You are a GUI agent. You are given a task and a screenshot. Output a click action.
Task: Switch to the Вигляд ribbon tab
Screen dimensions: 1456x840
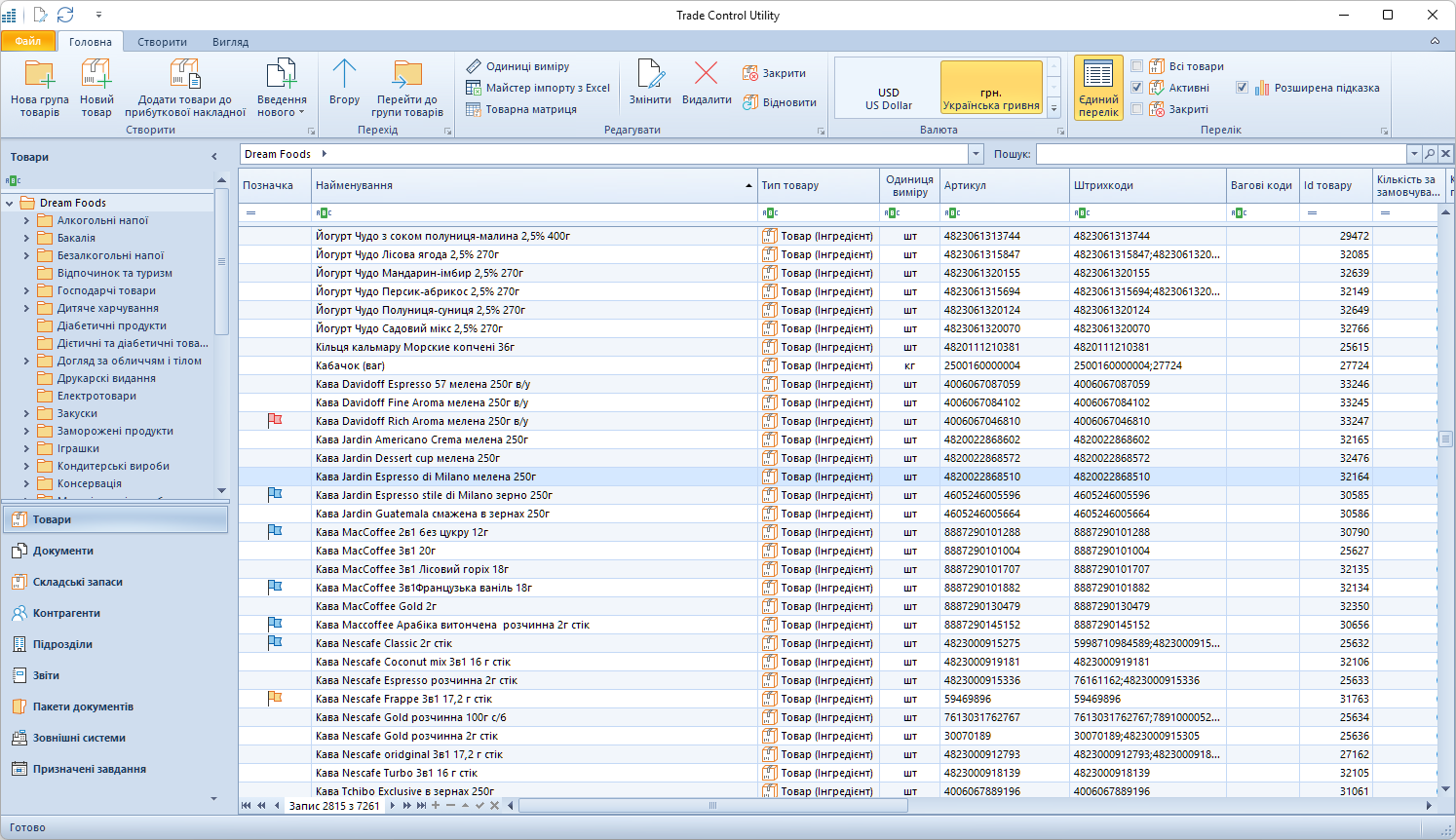[230, 42]
